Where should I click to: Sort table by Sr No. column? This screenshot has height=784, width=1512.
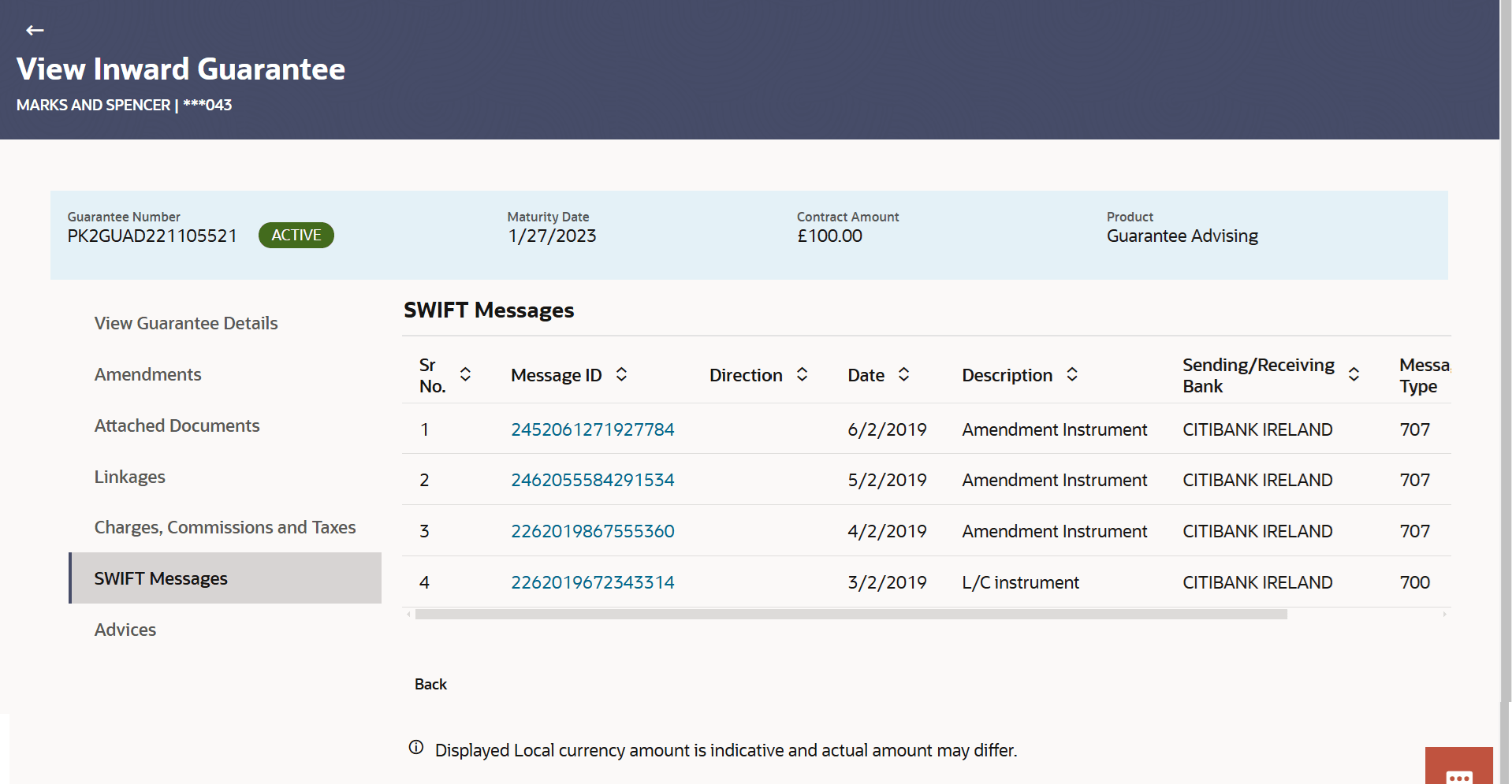point(465,375)
